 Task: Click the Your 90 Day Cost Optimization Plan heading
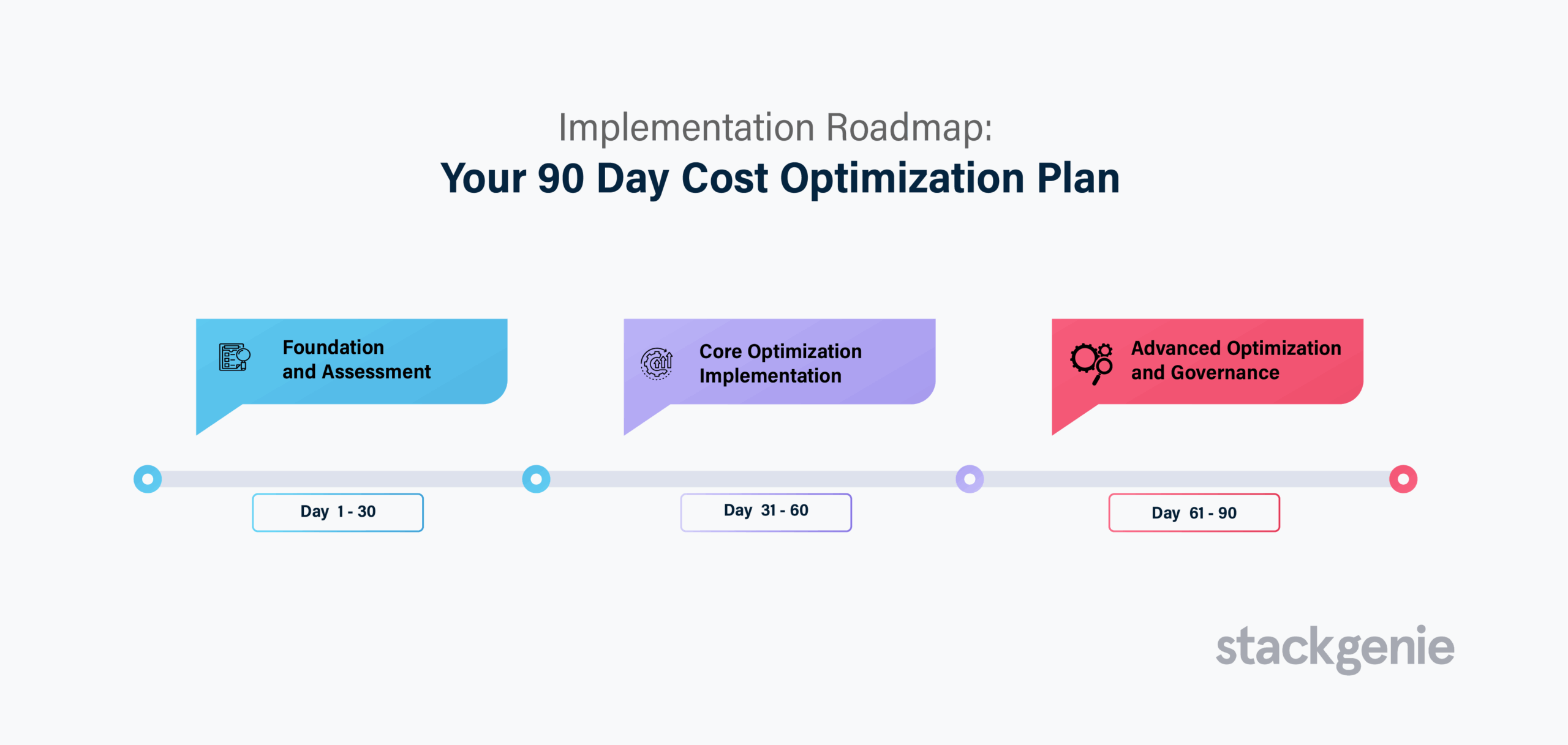coord(780,178)
